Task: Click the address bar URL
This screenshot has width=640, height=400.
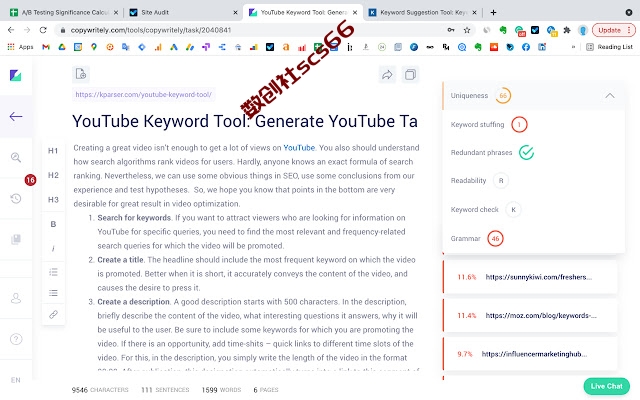Action: (151, 30)
